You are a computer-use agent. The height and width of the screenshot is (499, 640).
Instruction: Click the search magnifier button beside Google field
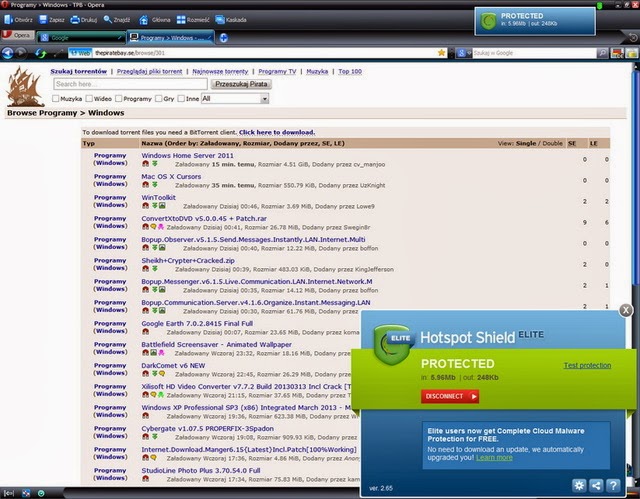click(x=602, y=53)
